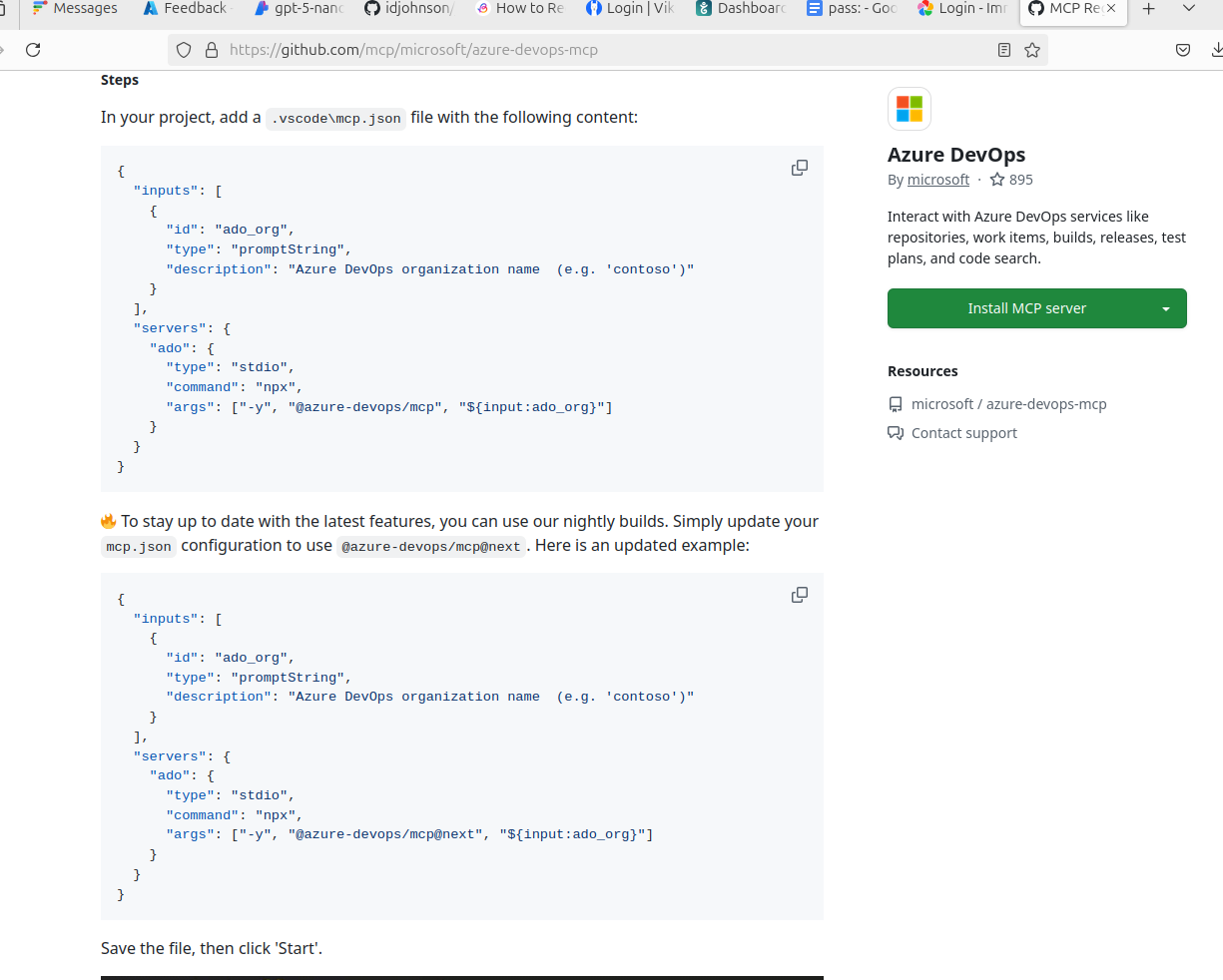Copy the first mcp.json code block
Screen dimensions: 1223x980
pyautogui.click(x=799, y=168)
